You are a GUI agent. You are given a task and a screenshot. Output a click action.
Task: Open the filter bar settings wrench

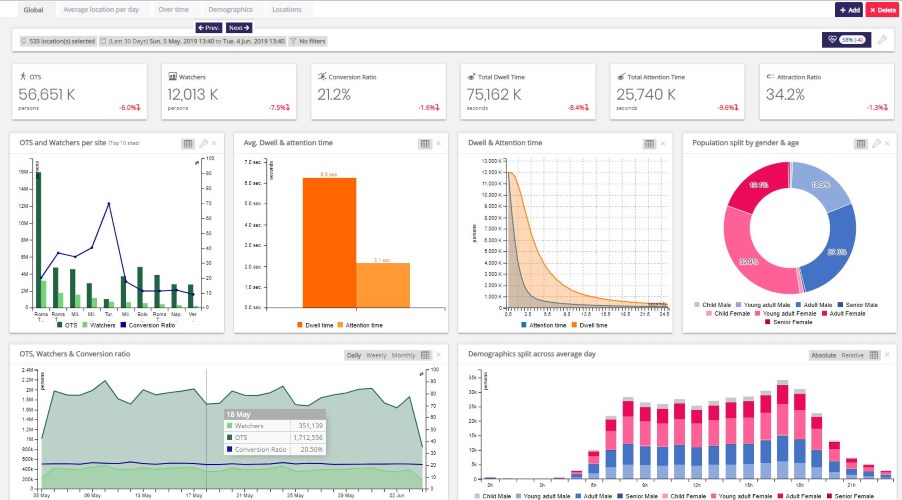tap(880, 40)
